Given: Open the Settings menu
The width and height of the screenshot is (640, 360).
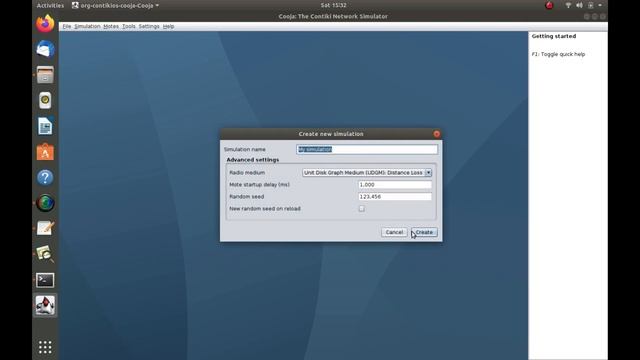Looking at the screenshot, I should (x=149, y=26).
